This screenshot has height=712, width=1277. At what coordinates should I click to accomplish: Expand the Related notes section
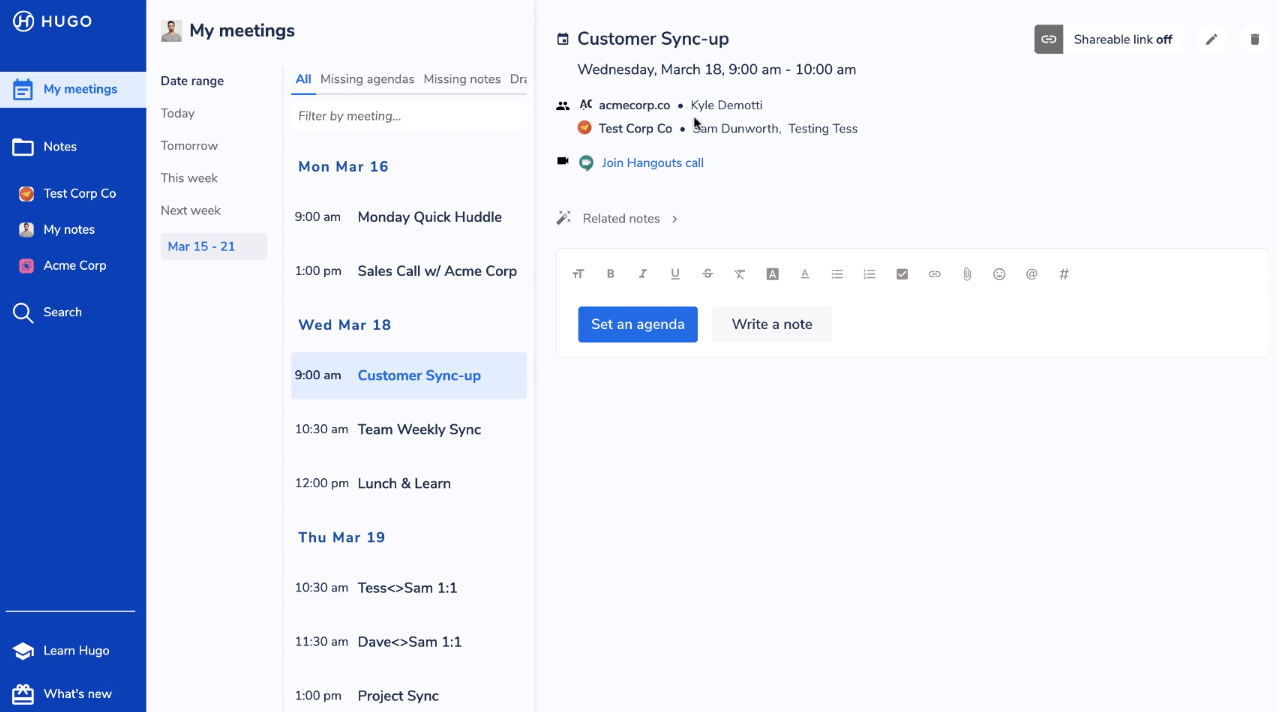pyautogui.click(x=621, y=218)
